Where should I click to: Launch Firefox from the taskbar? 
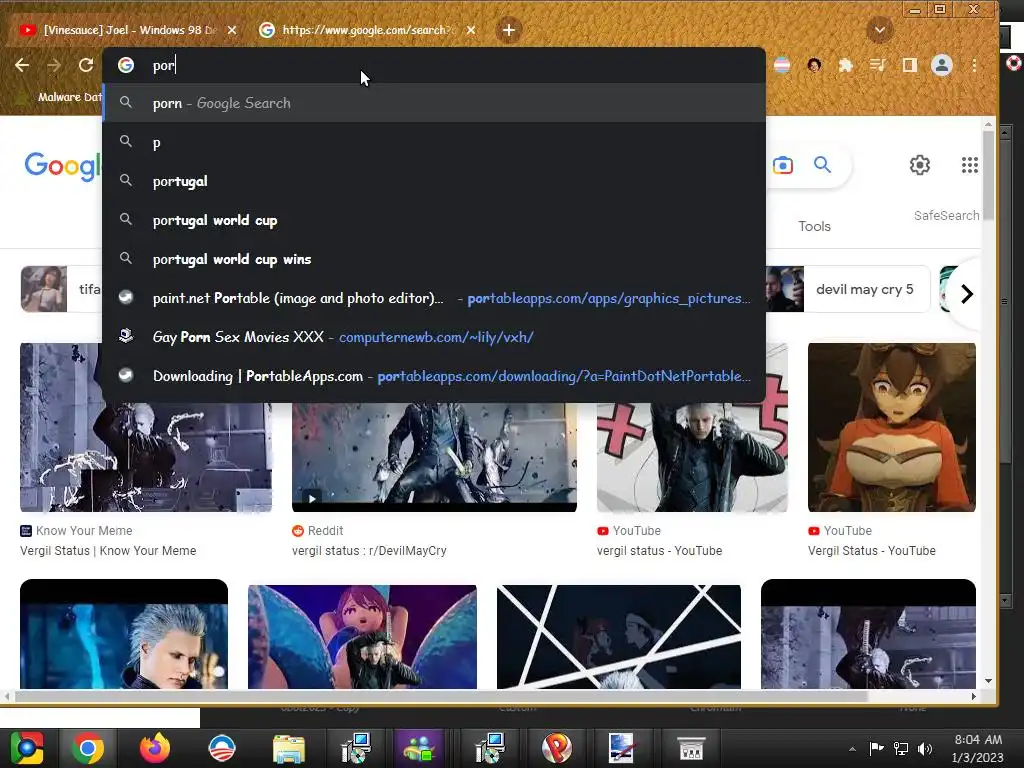(155, 748)
